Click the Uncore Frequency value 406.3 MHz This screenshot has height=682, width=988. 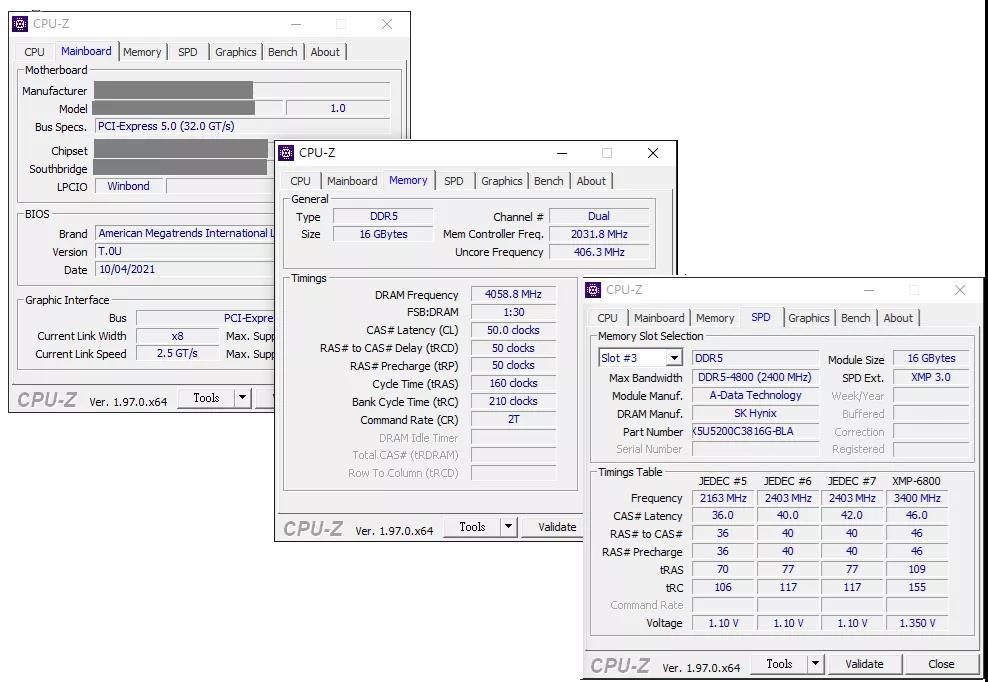click(599, 252)
